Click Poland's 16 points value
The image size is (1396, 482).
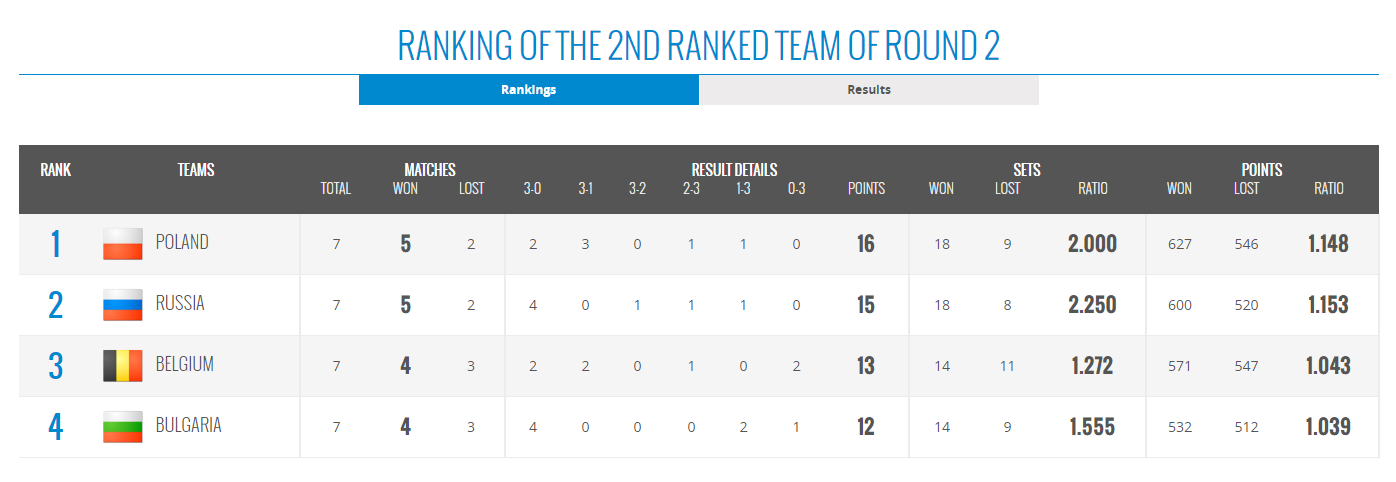[866, 244]
